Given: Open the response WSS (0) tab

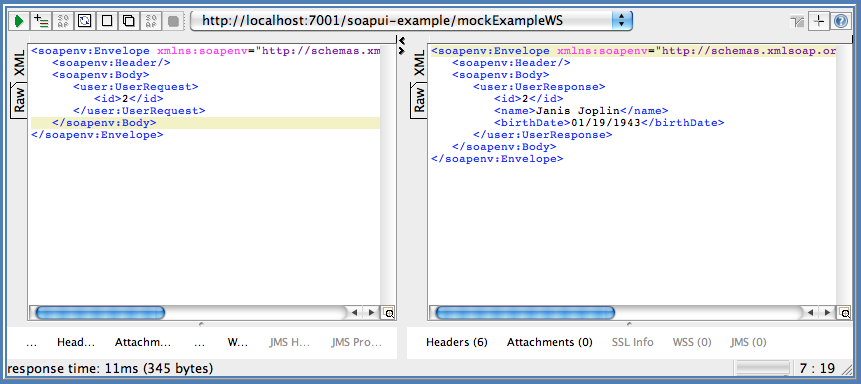Looking at the screenshot, I should pyautogui.click(x=692, y=342).
